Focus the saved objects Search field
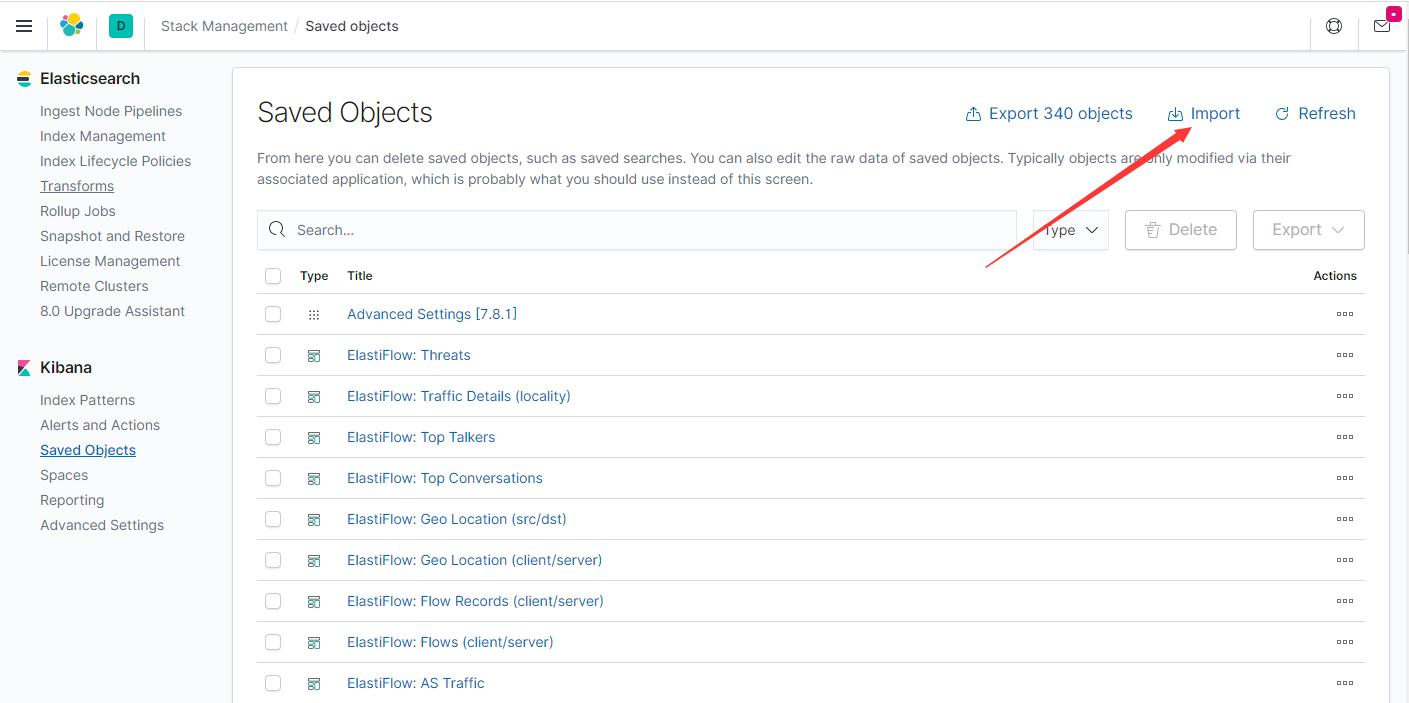Image resolution: width=1409 pixels, height=703 pixels. pyautogui.click(x=637, y=230)
